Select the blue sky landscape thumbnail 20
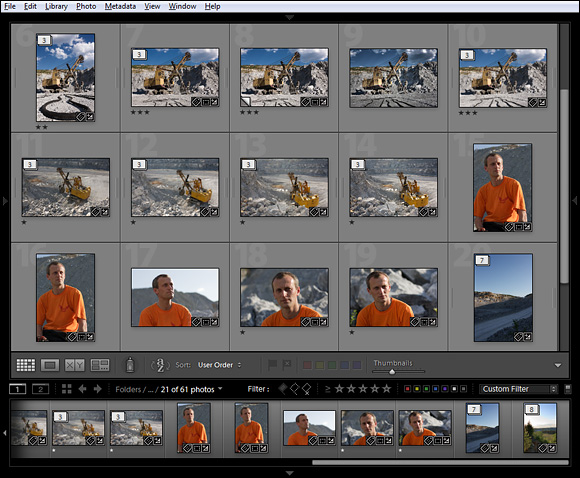Screen dimensions: 580x478 [503, 297]
